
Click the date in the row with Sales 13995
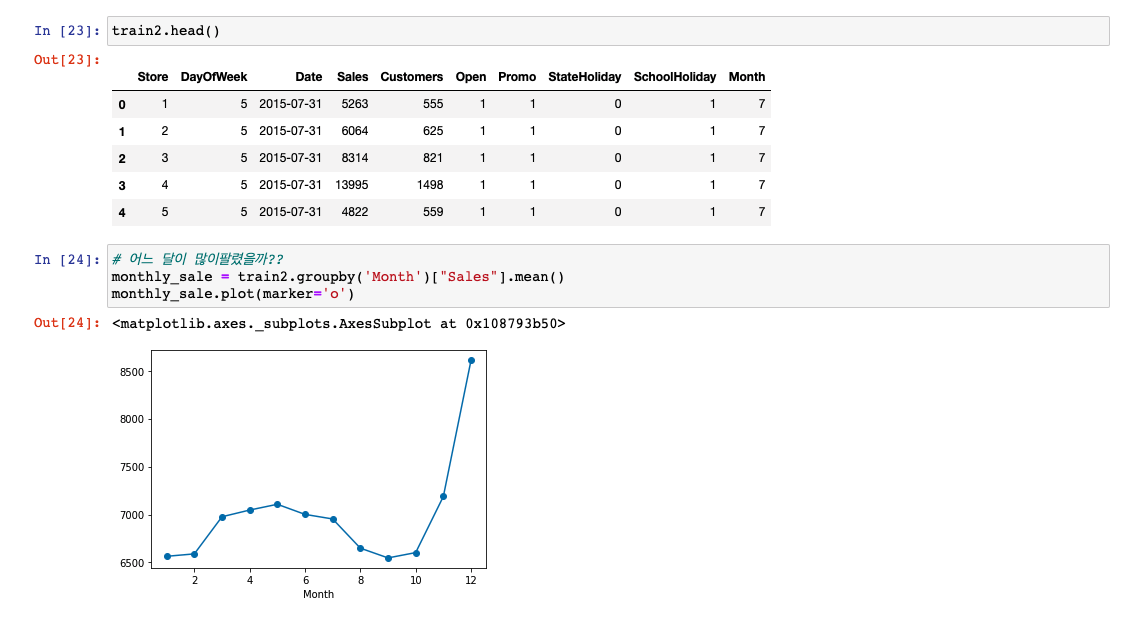coord(290,185)
